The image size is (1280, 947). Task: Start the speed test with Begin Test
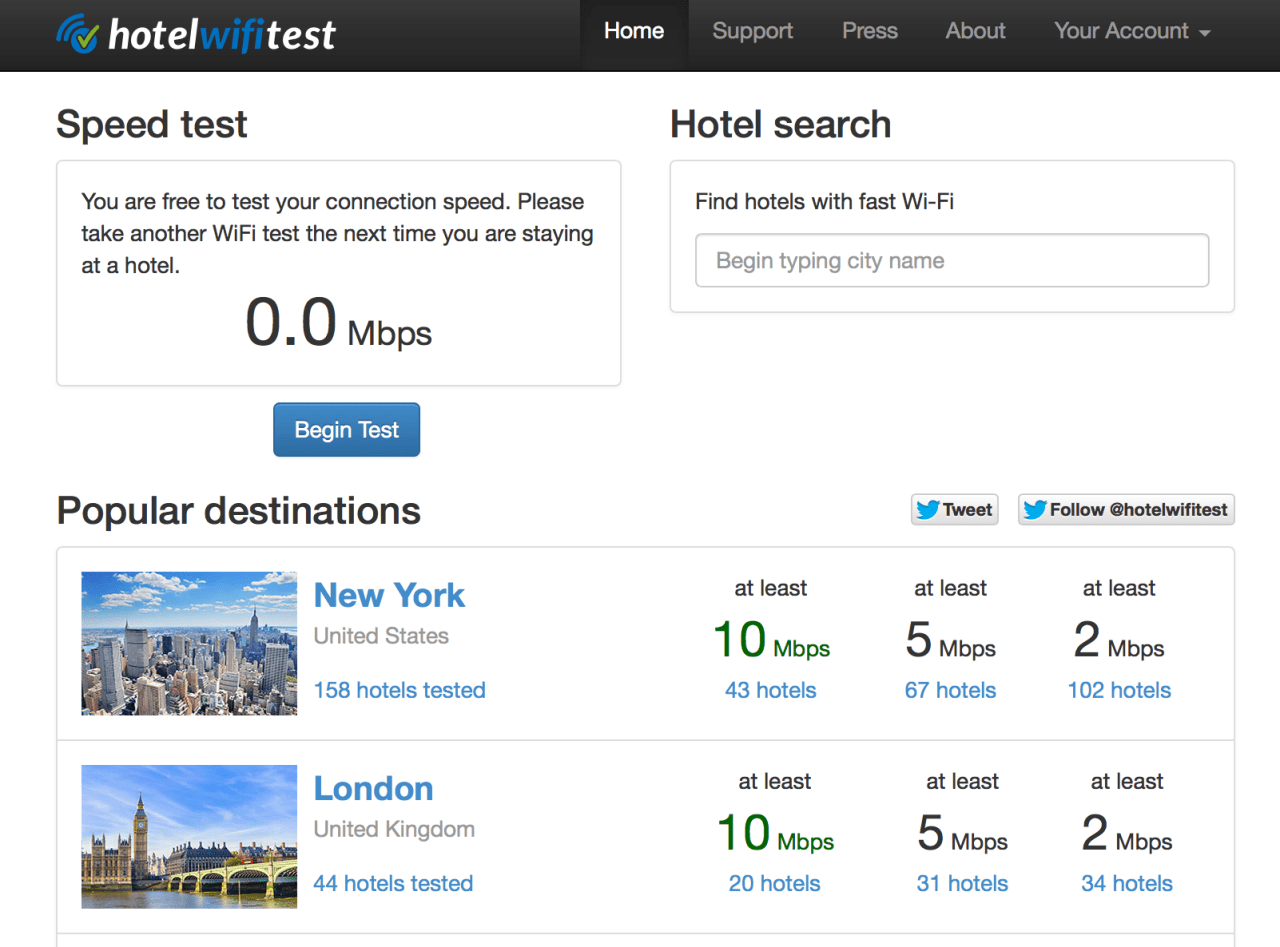click(346, 430)
